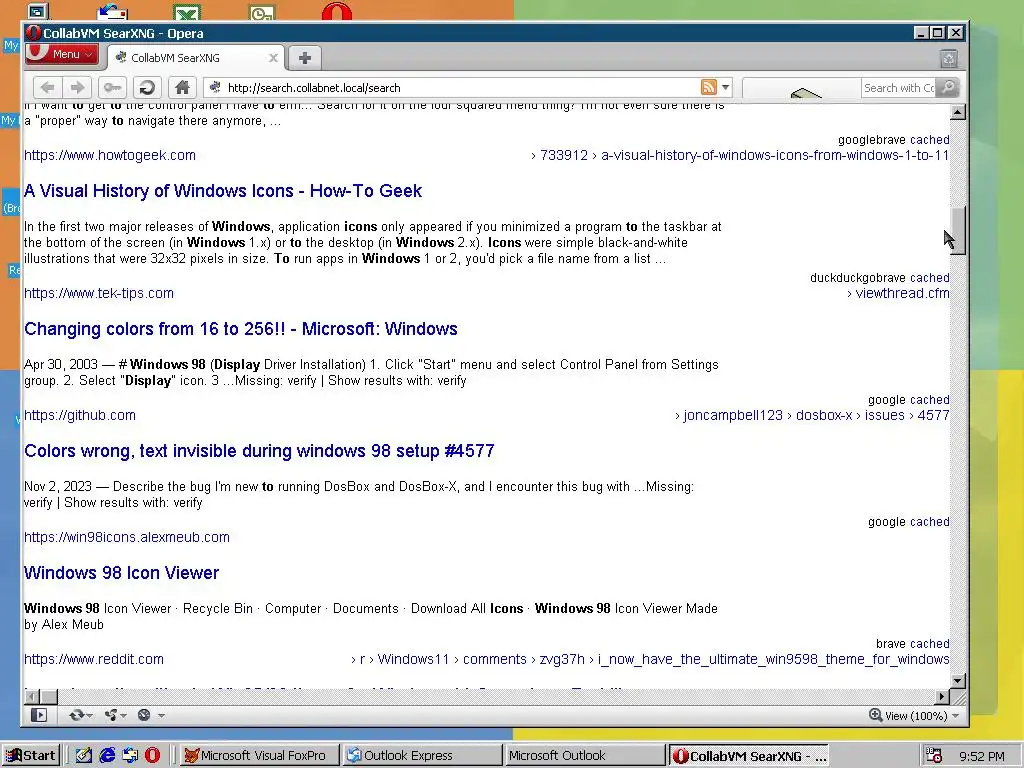Open https://www.reddit.com link
This screenshot has height=768, width=1024.
click(93, 660)
